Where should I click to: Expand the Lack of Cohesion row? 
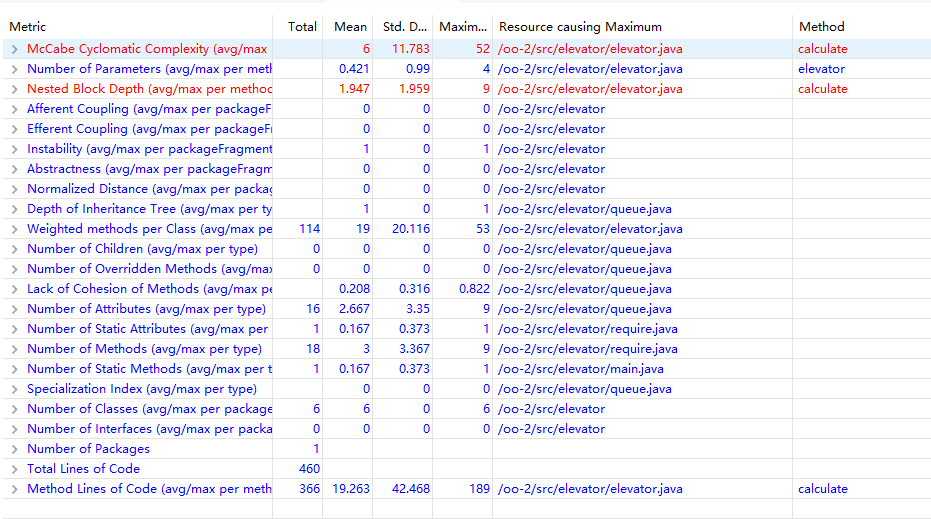pyautogui.click(x=14, y=289)
